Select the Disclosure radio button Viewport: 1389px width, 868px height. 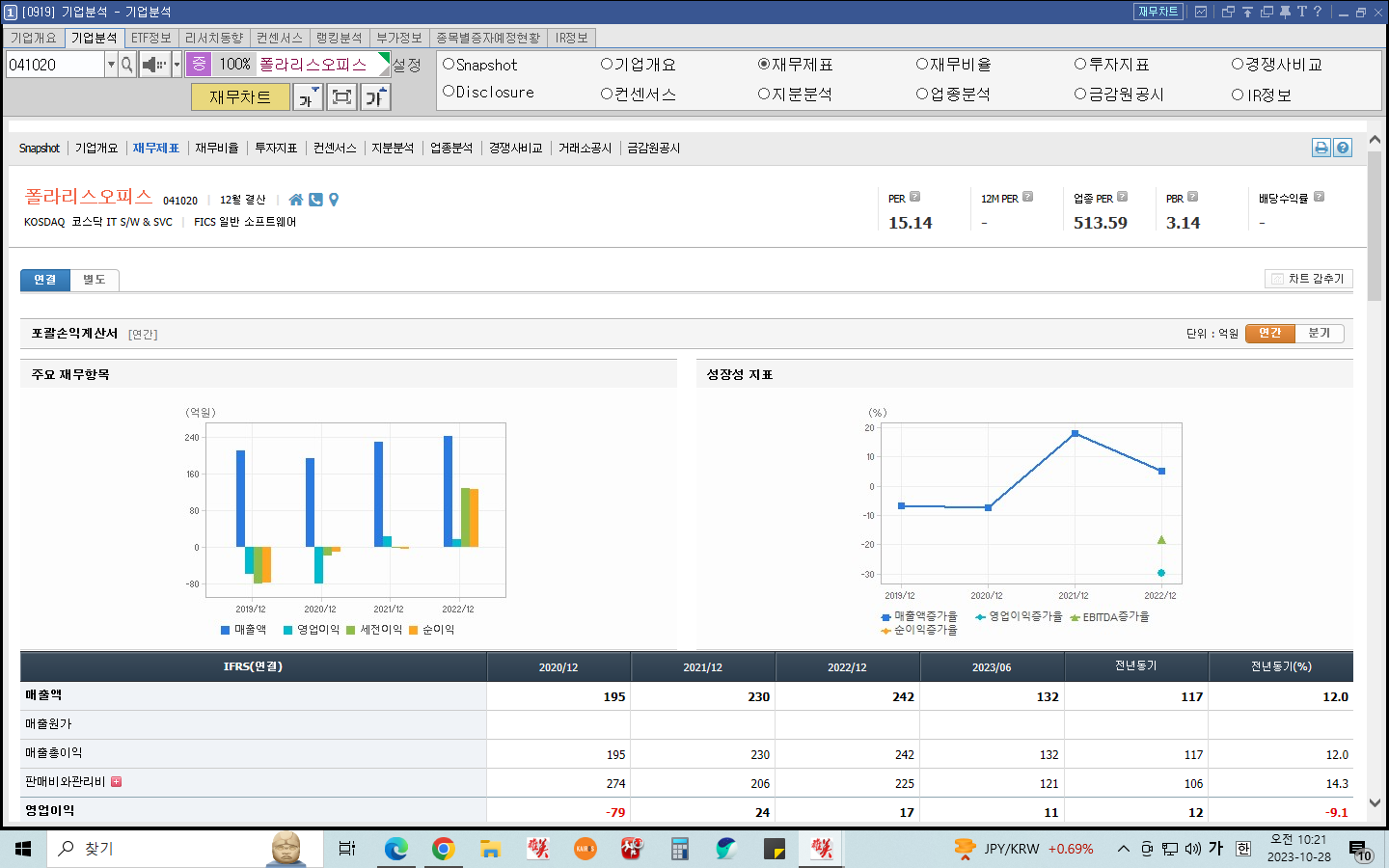(x=449, y=92)
